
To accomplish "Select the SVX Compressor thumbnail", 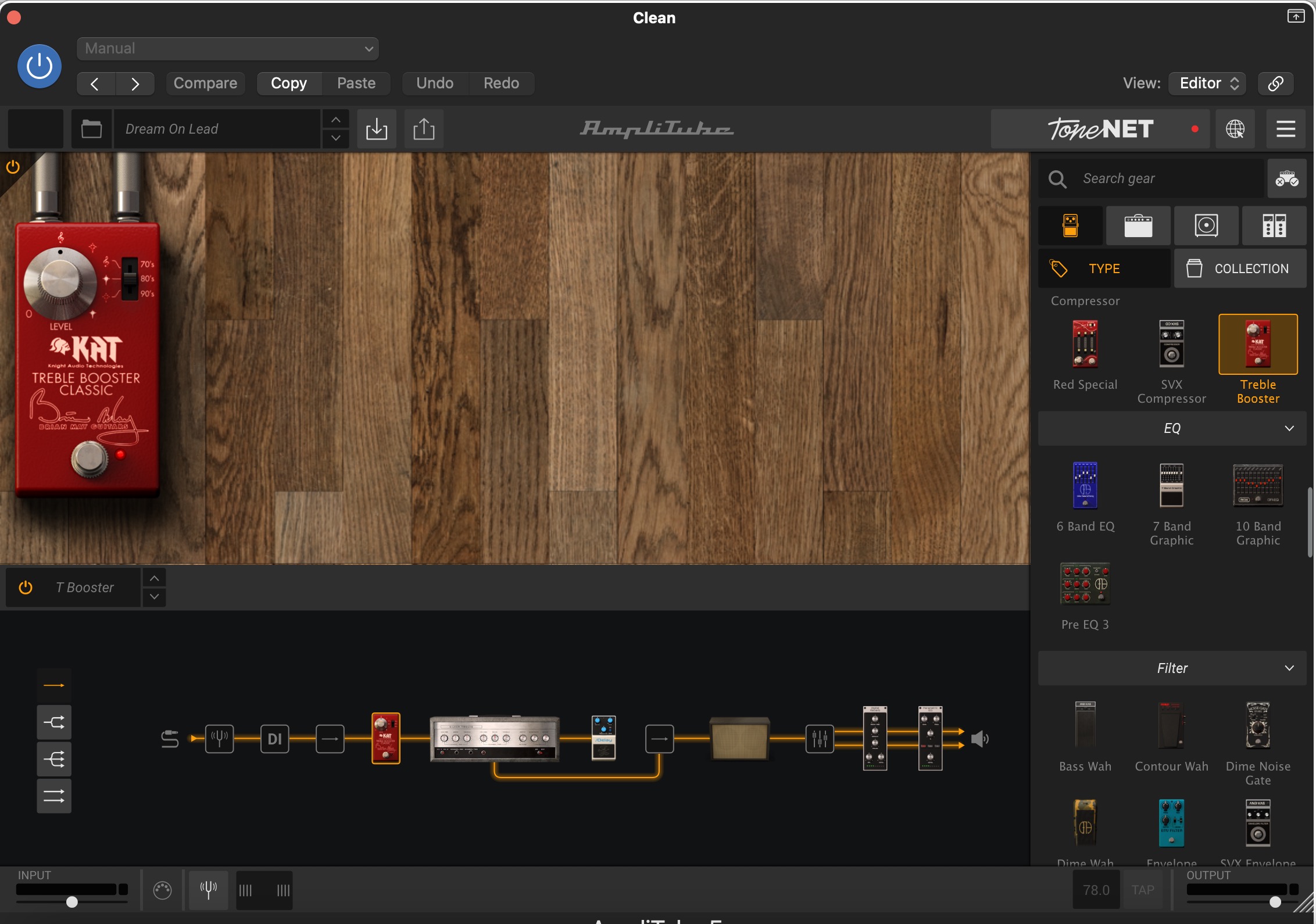I will tap(1171, 344).
